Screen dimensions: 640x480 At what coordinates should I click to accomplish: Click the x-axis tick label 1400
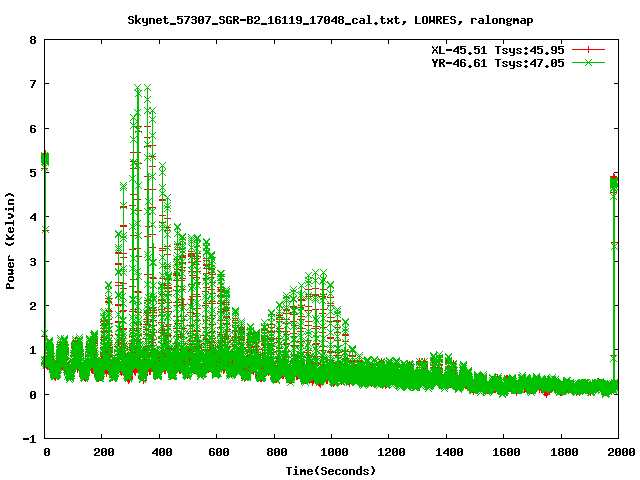click(449, 452)
